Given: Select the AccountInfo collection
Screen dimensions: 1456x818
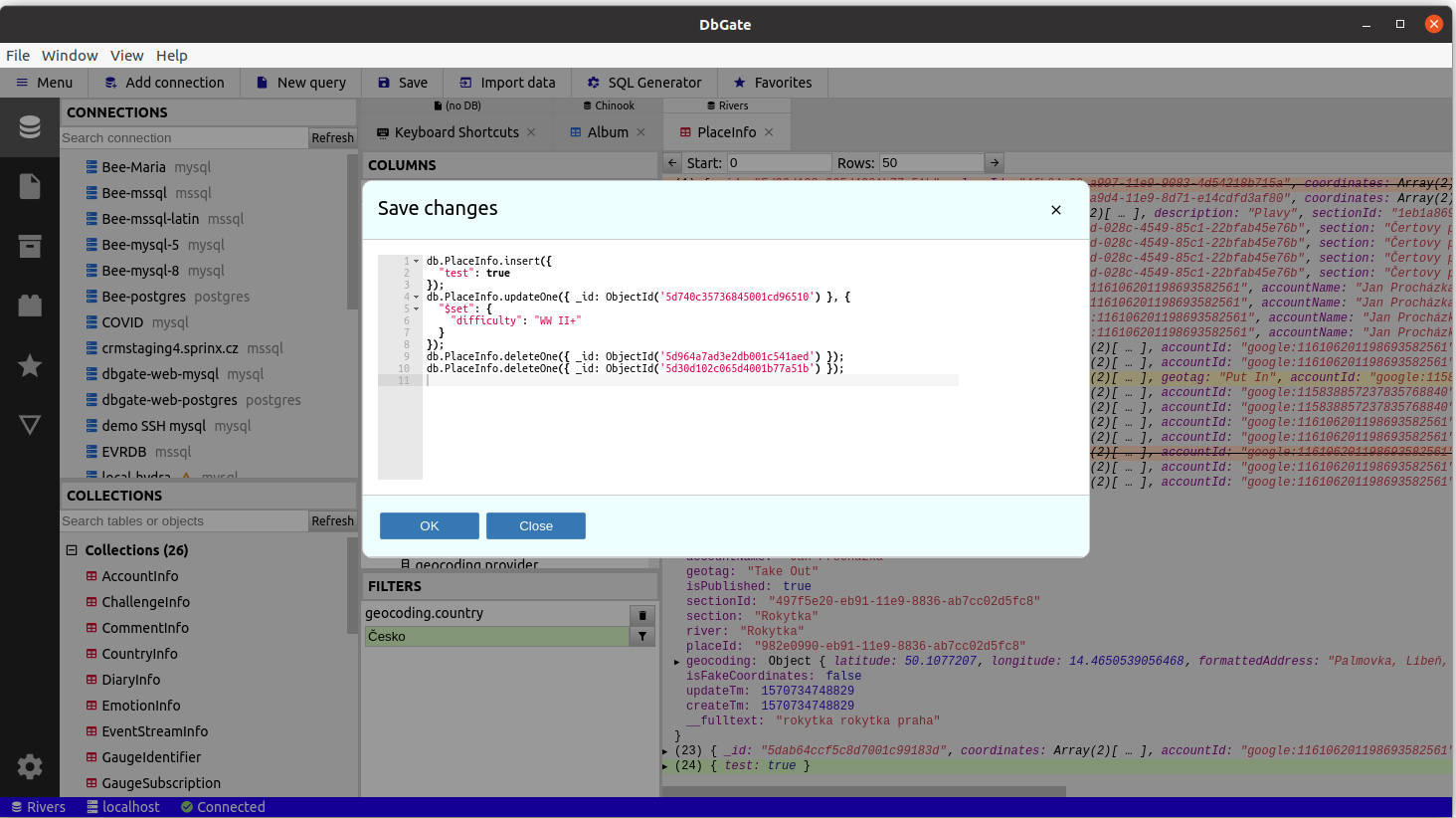Looking at the screenshot, I should pos(139,576).
